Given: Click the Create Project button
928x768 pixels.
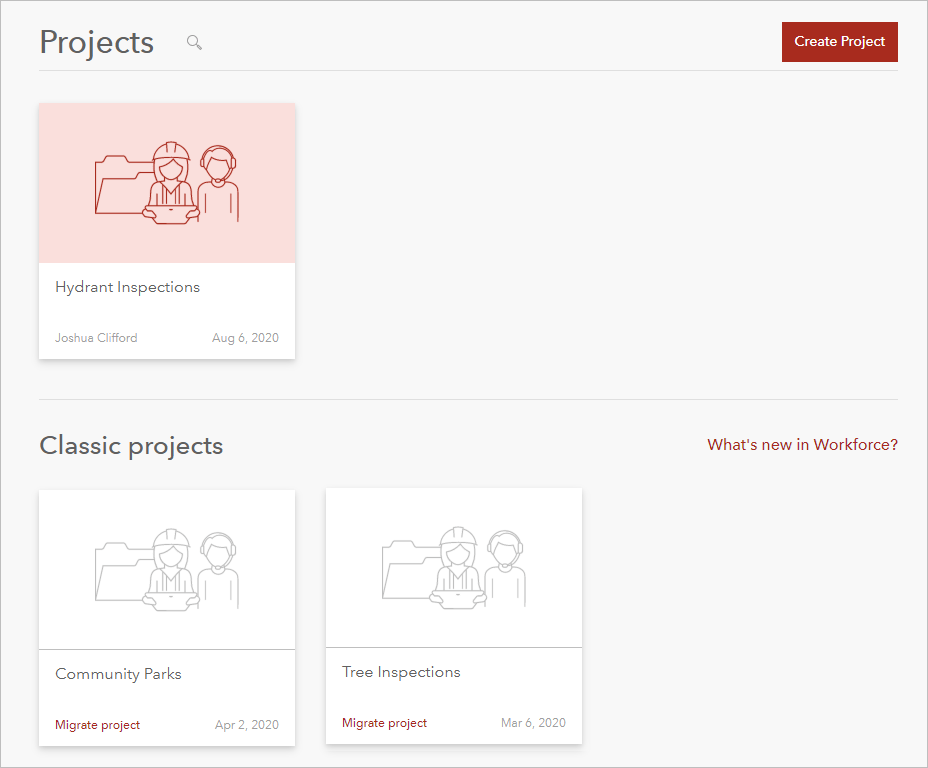Looking at the screenshot, I should pos(839,42).
